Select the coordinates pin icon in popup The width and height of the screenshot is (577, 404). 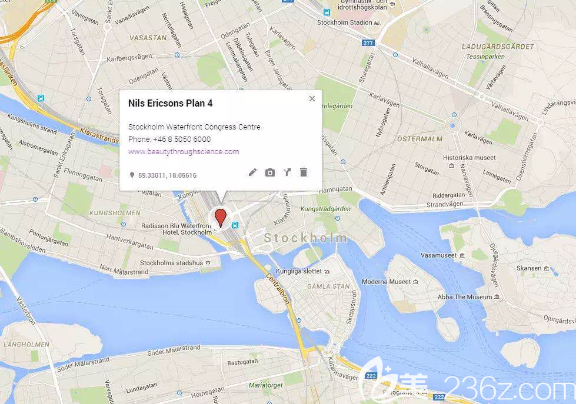(x=132, y=175)
